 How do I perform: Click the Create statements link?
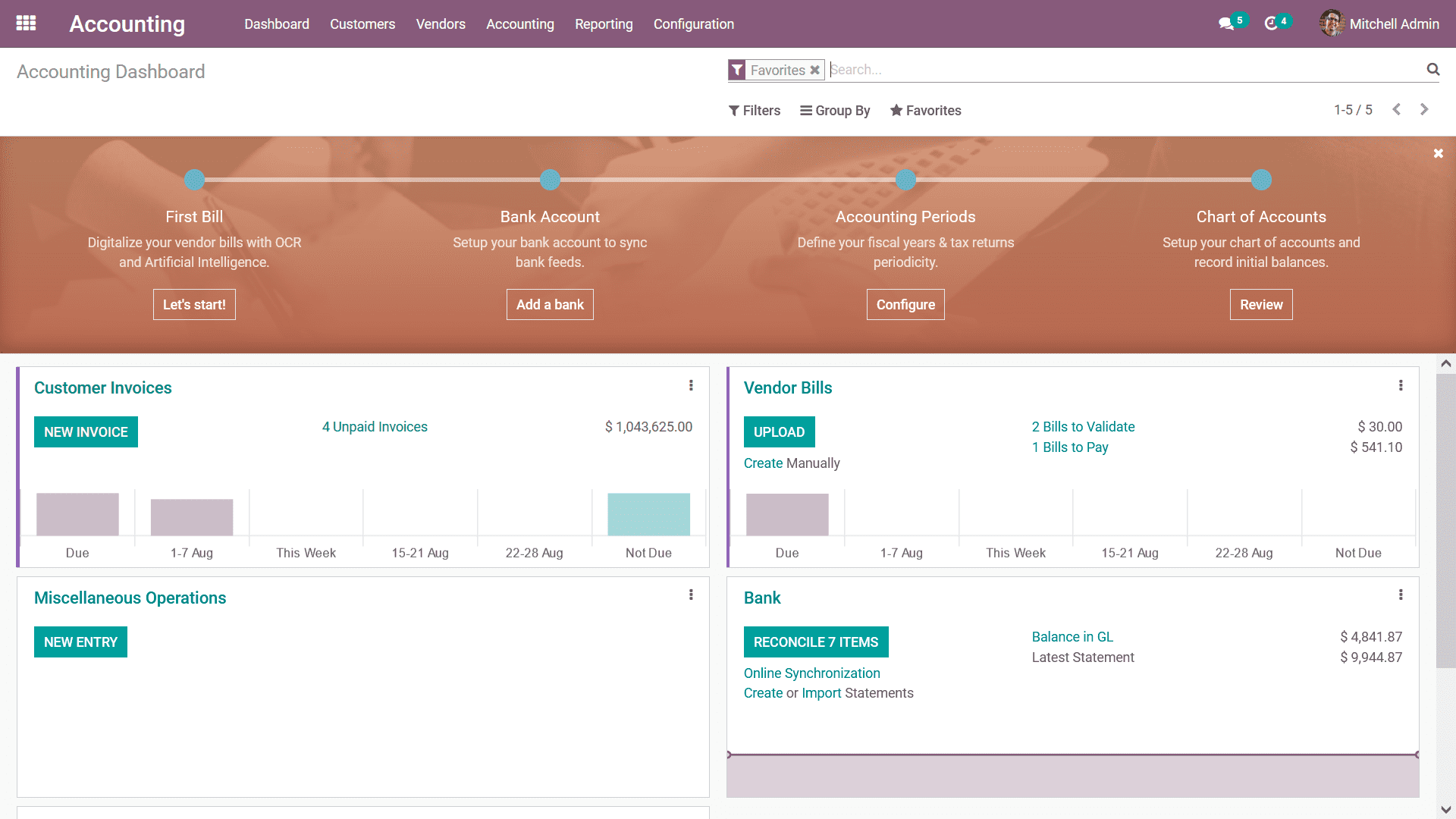(x=763, y=693)
